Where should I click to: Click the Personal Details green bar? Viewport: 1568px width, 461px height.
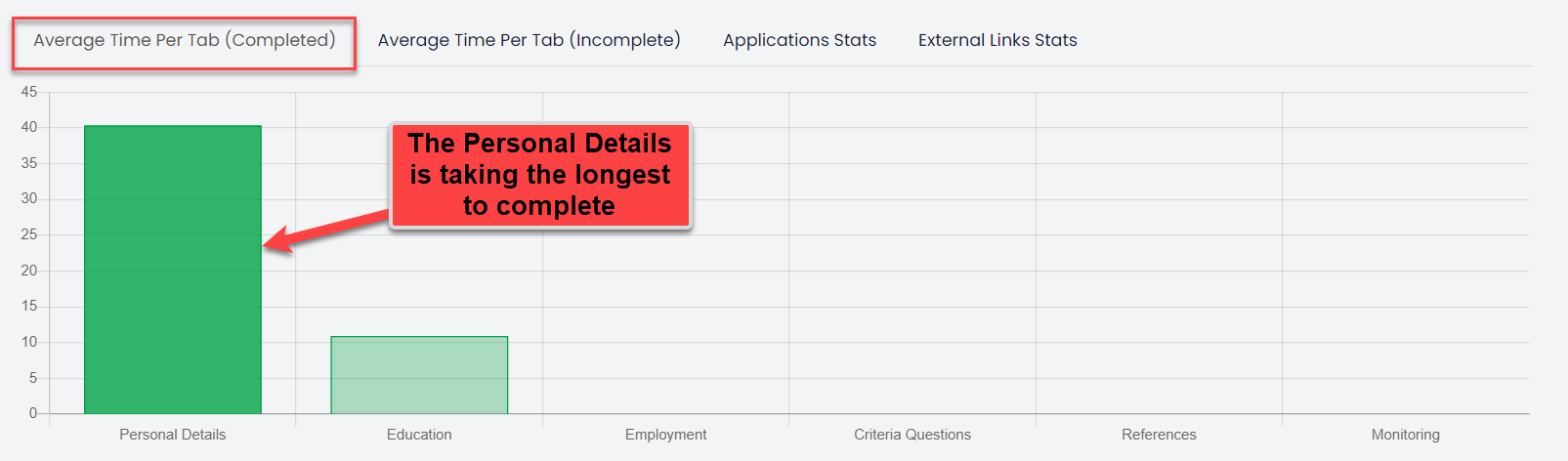point(173,270)
